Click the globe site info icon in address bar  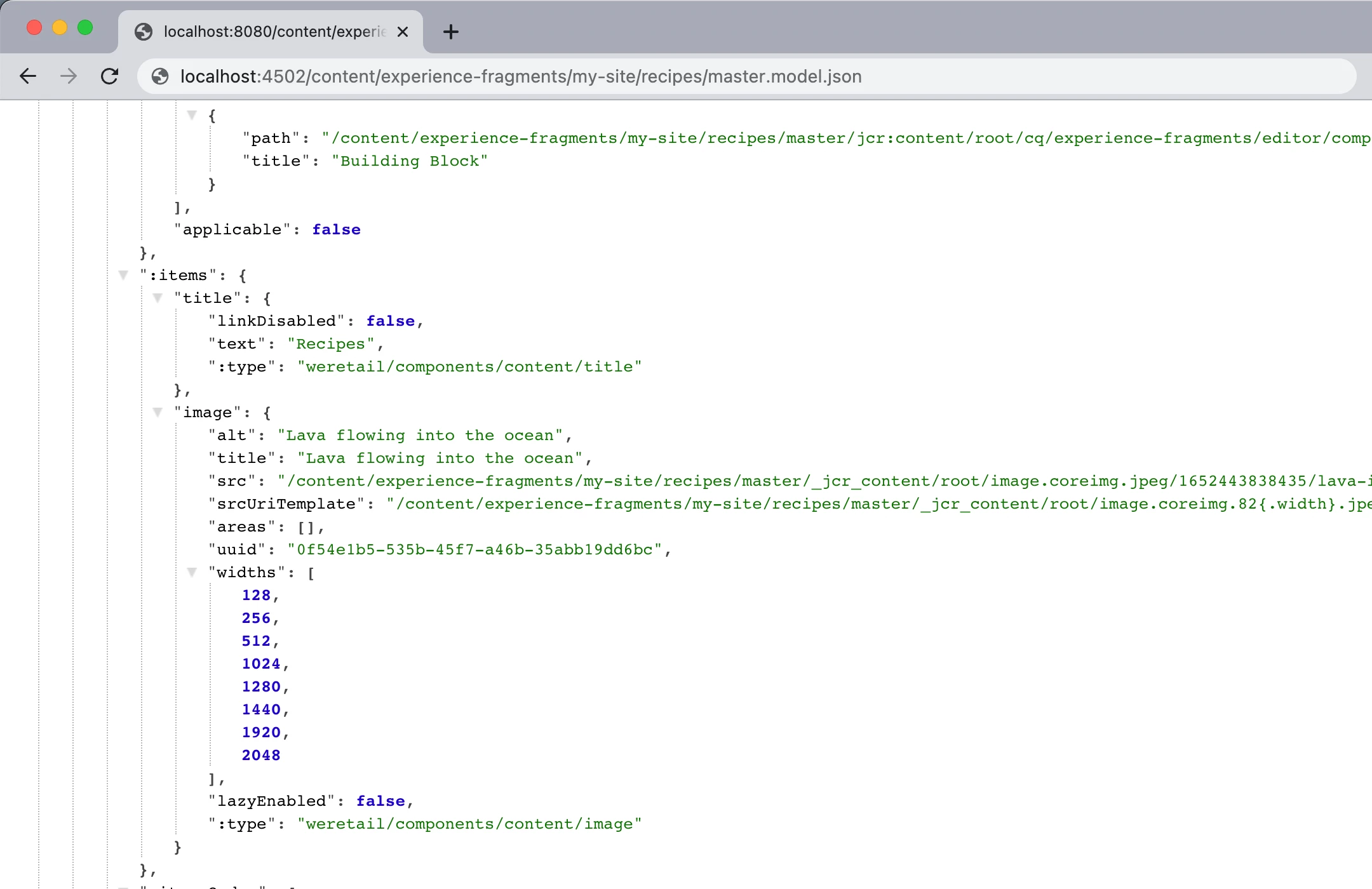[x=160, y=76]
